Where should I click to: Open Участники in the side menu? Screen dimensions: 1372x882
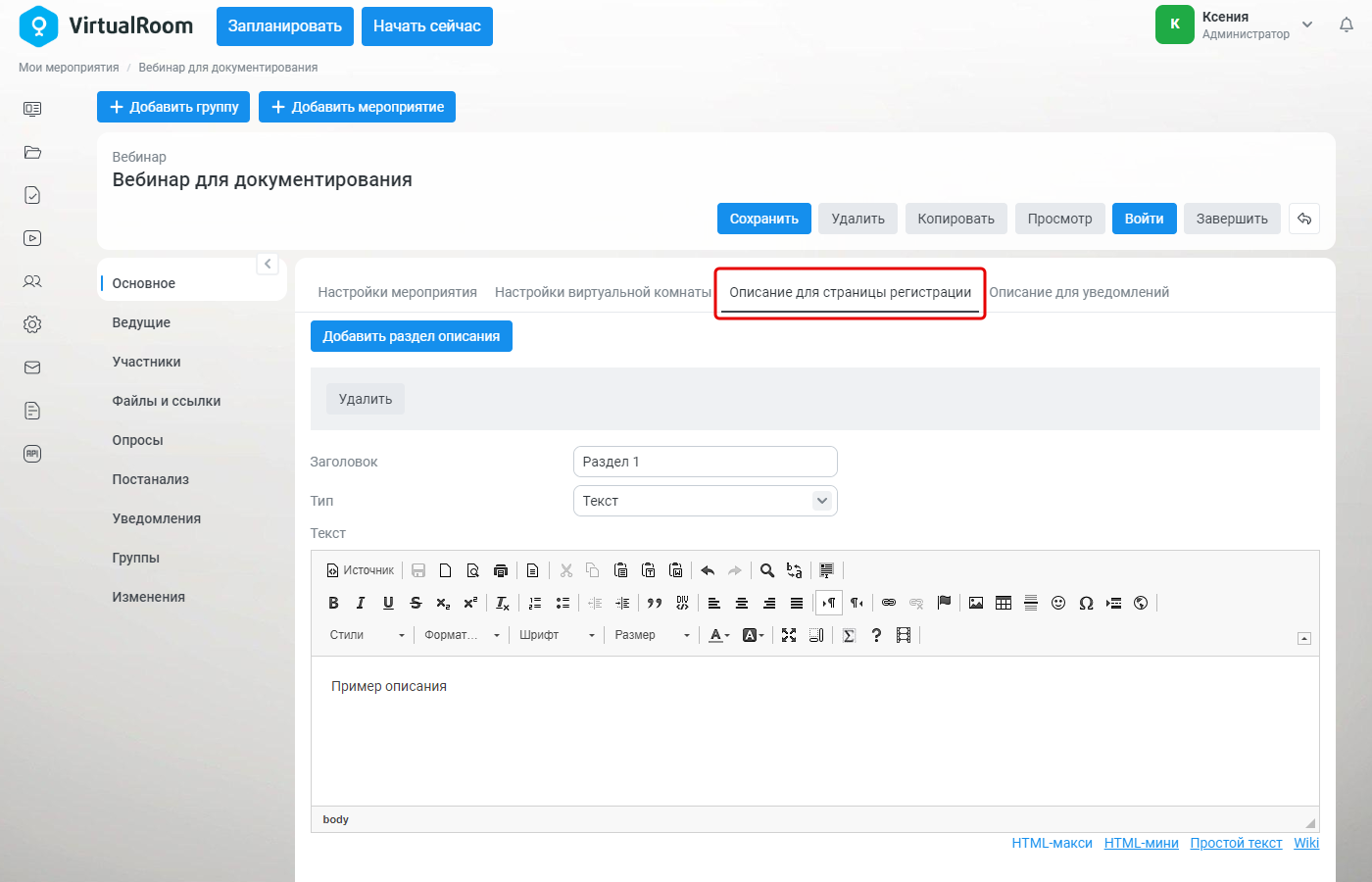(147, 362)
